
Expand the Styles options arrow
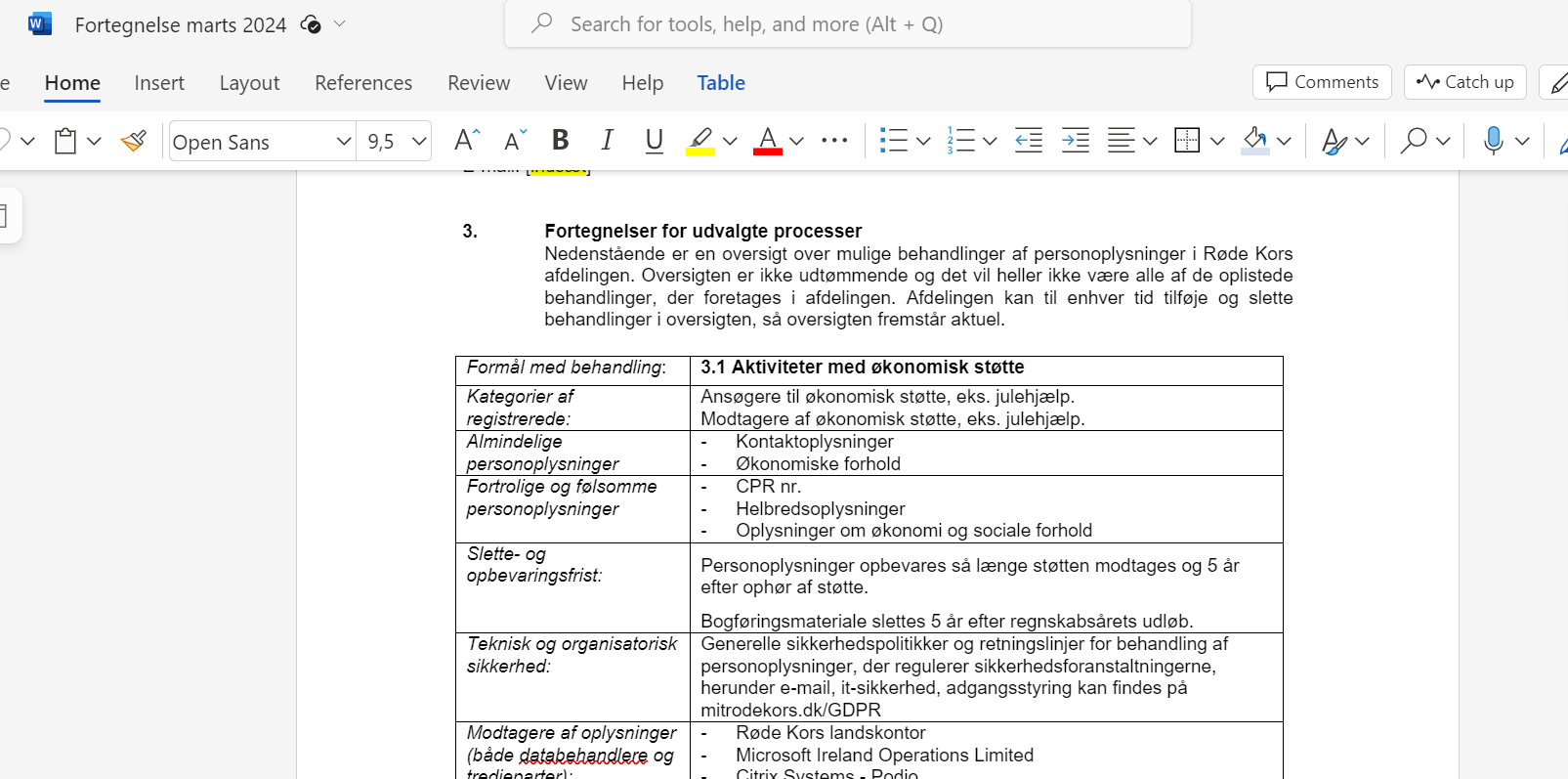(1362, 142)
